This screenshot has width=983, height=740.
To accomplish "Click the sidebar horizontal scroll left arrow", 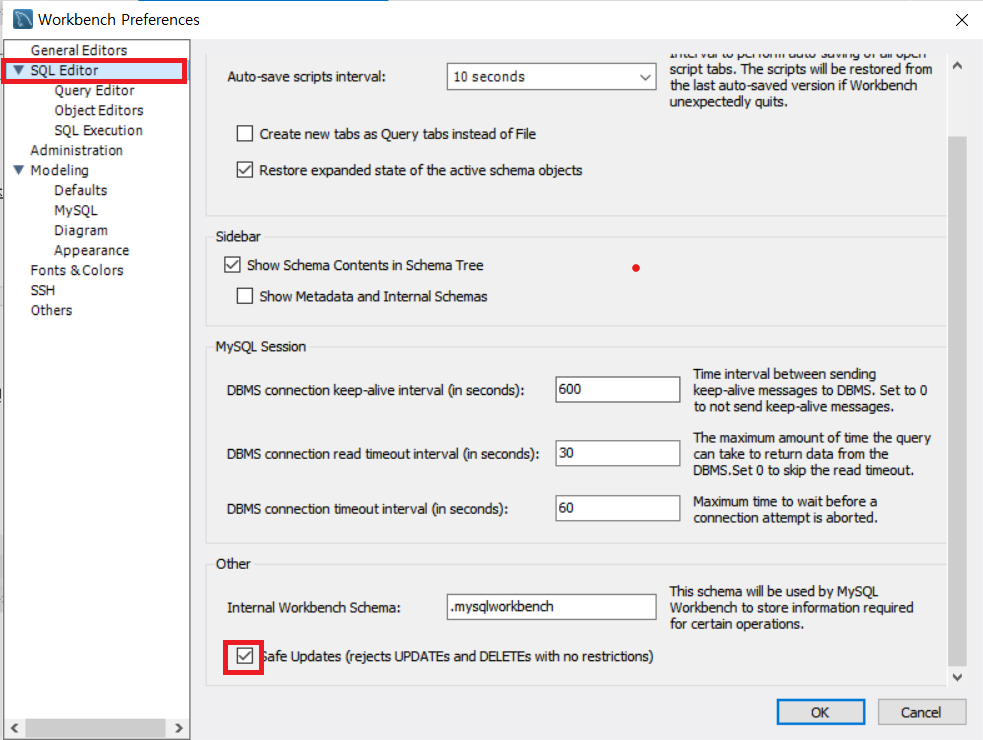I will (14, 728).
